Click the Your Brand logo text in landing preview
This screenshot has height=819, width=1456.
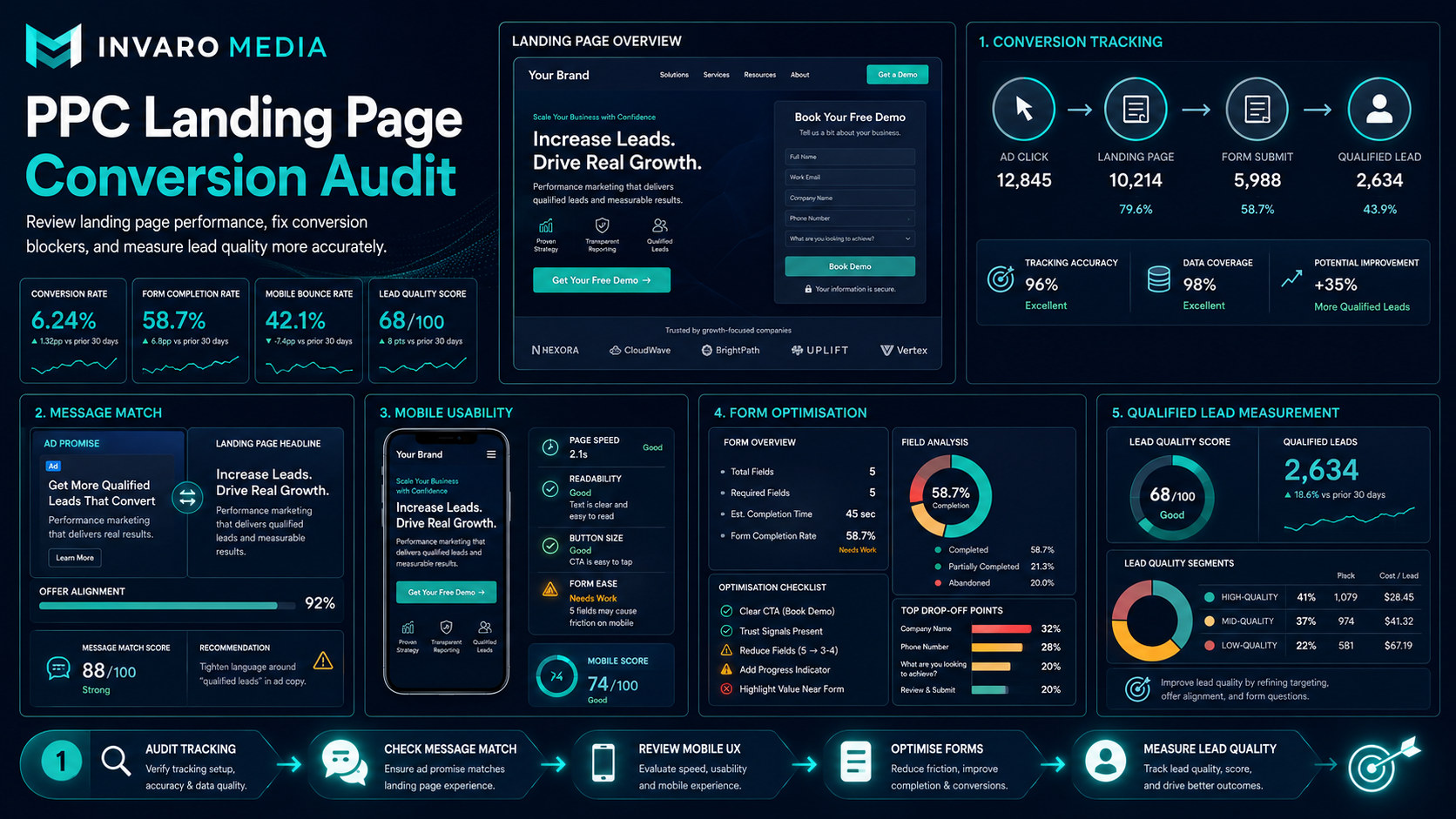[x=559, y=75]
